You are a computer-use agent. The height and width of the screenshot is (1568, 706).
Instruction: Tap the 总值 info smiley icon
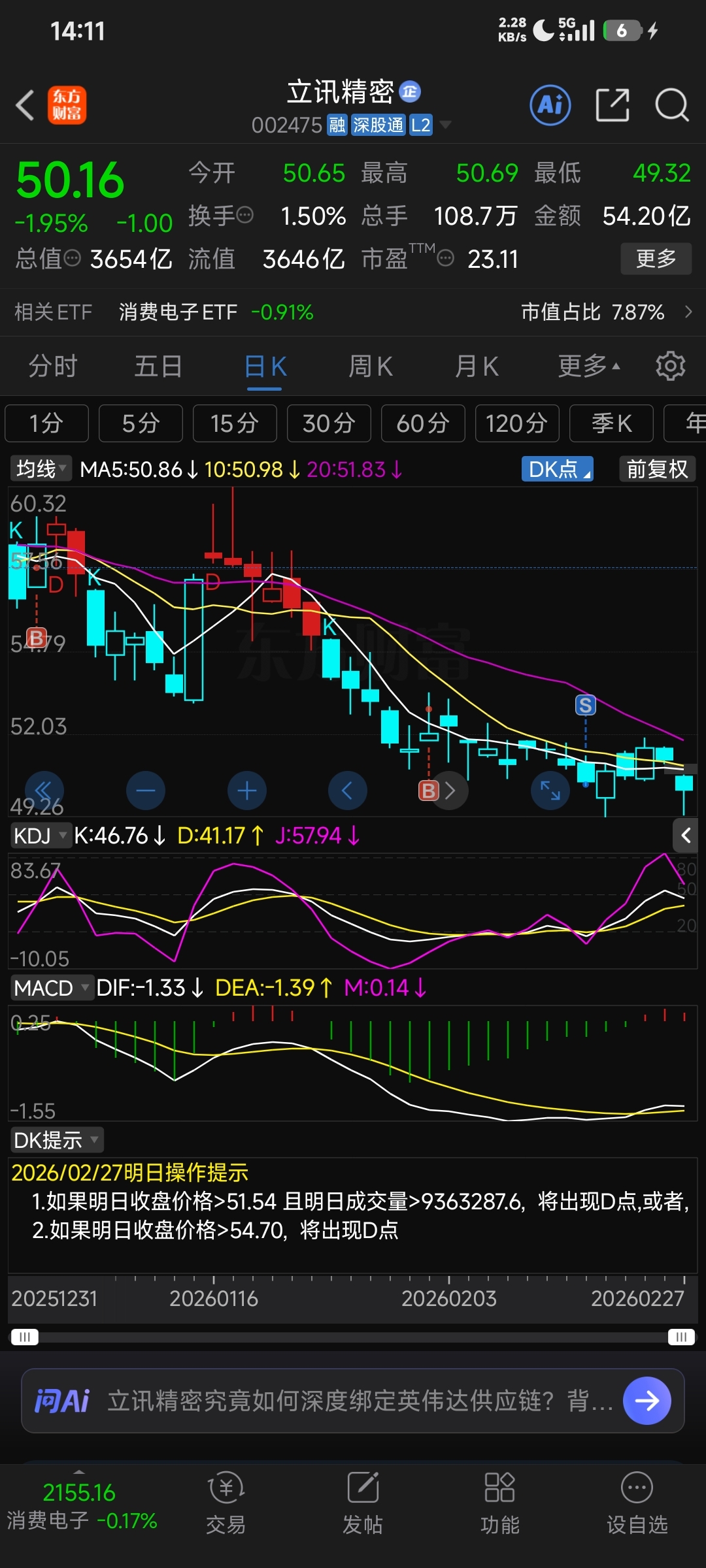tap(72, 259)
